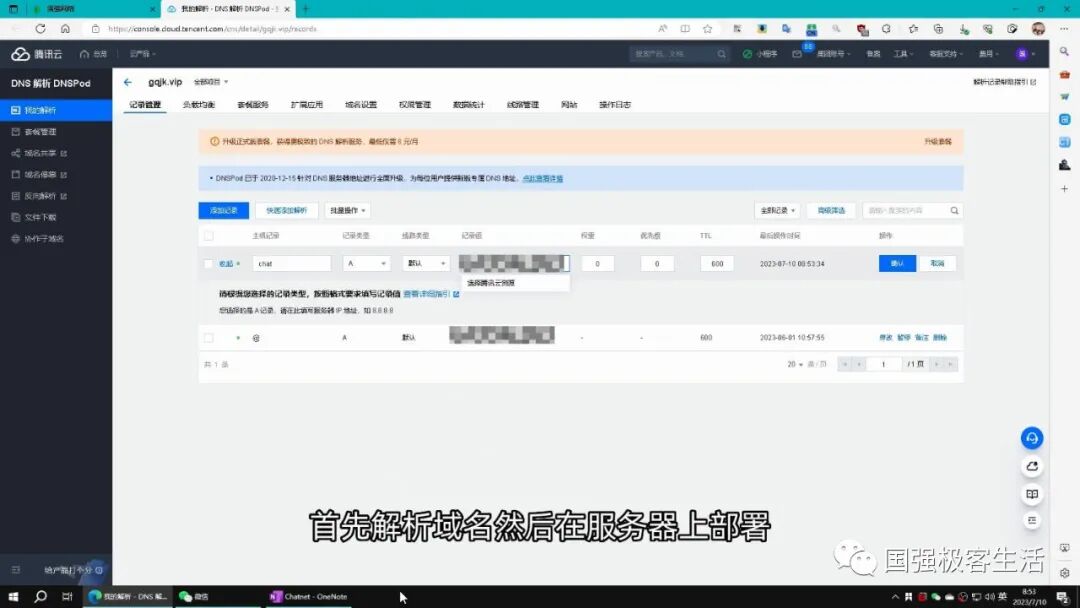The image size is (1080, 608).
Task: Switch to the load balancing tab
Action: 198,105
